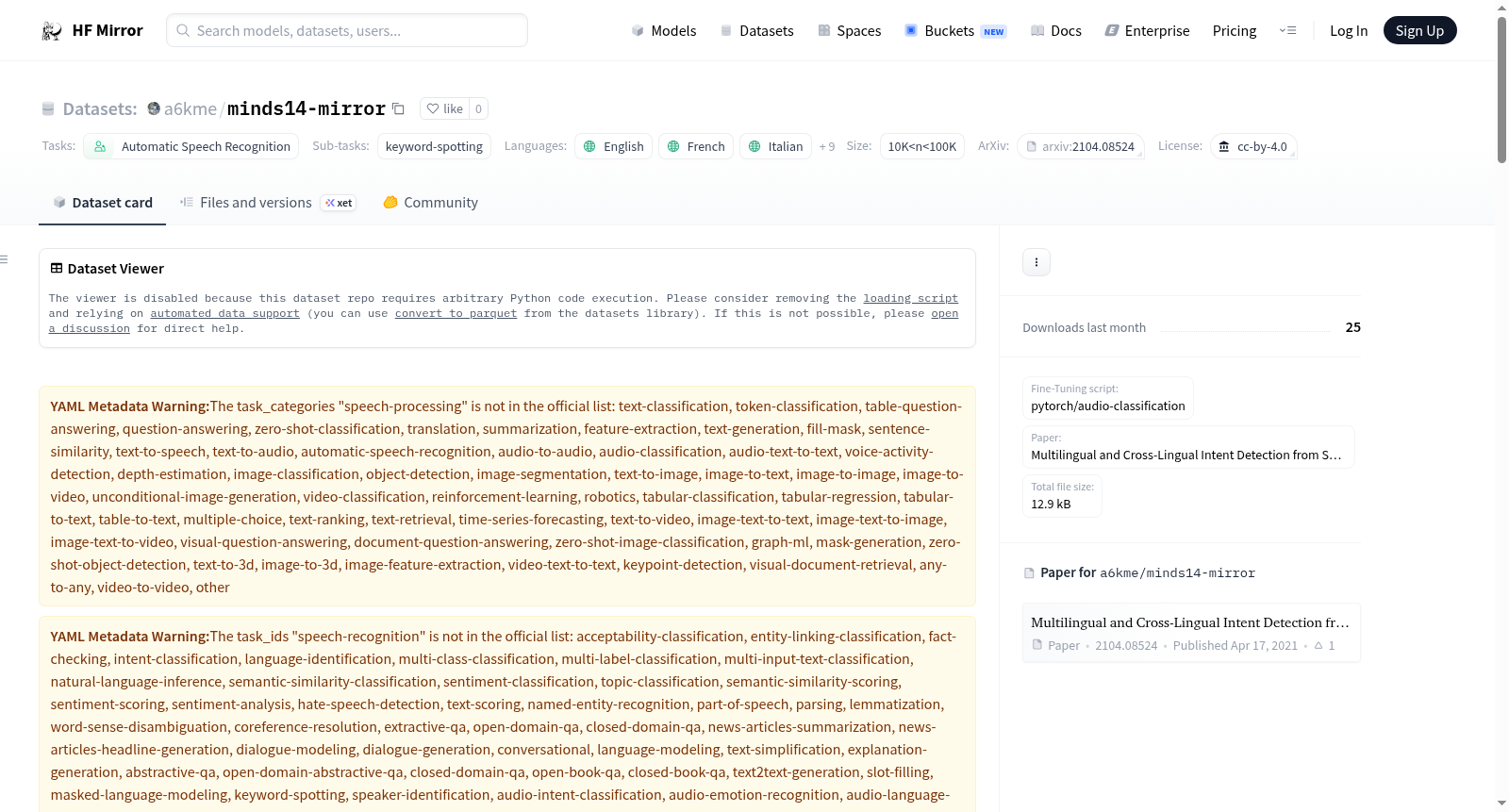Open the loading script link
This screenshot has width=1509, height=812.
point(910,298)
